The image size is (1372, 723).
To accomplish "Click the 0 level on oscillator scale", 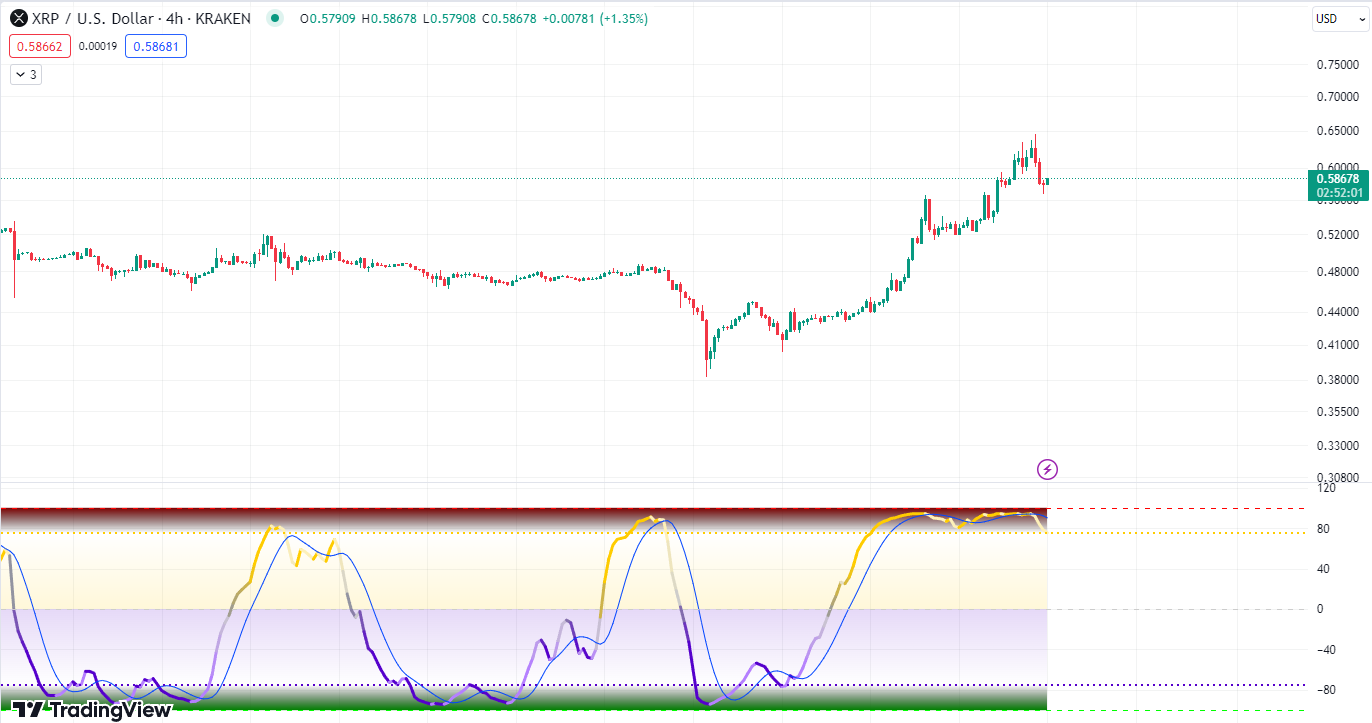I will click(x=1323, y=609).
